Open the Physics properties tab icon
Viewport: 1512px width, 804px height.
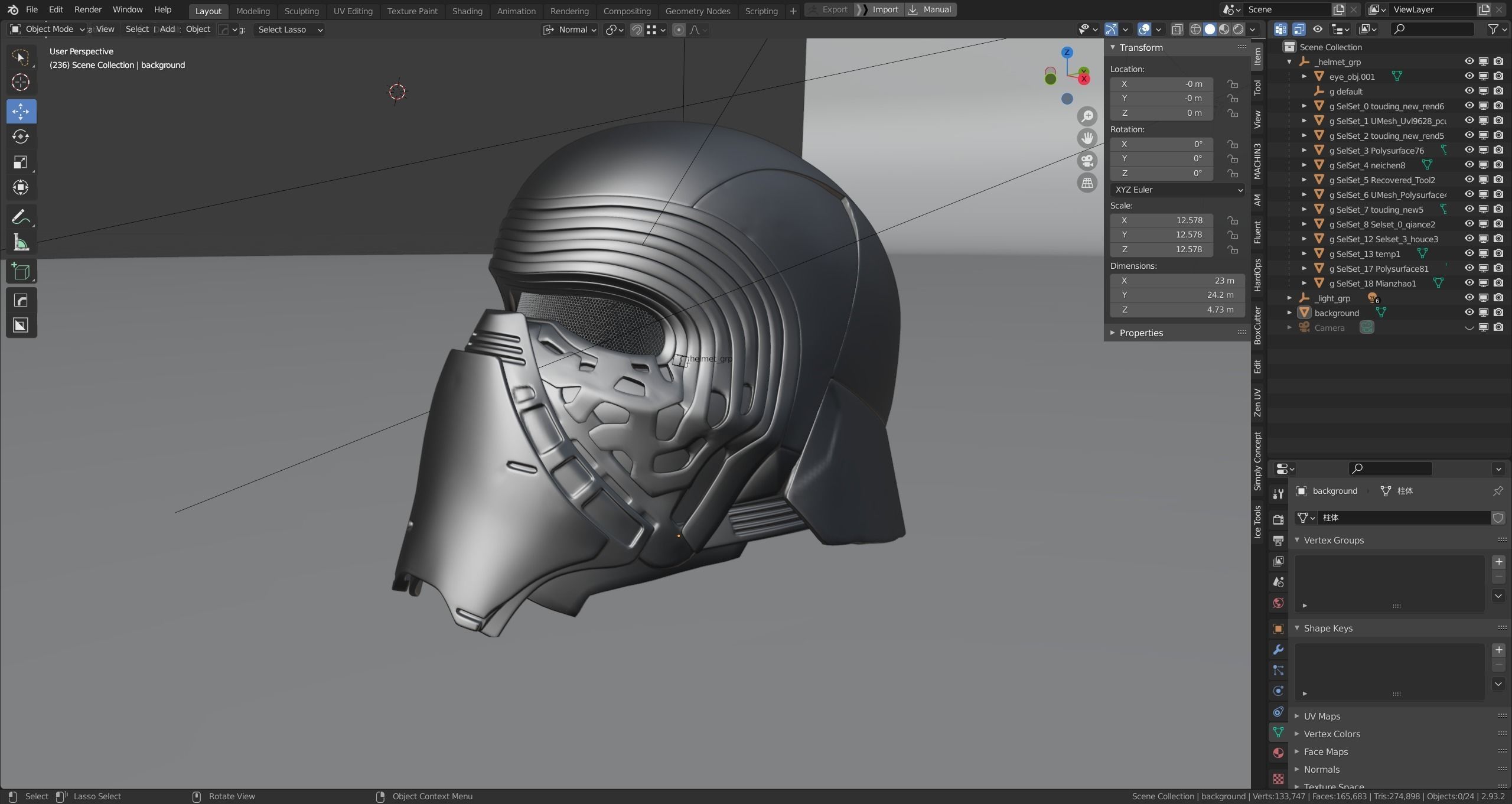point(1278,691)
